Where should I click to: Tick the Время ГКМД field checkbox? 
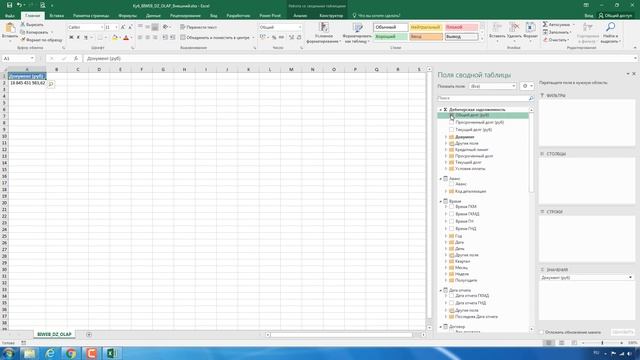pyautogui.click(x=452, y=214)
